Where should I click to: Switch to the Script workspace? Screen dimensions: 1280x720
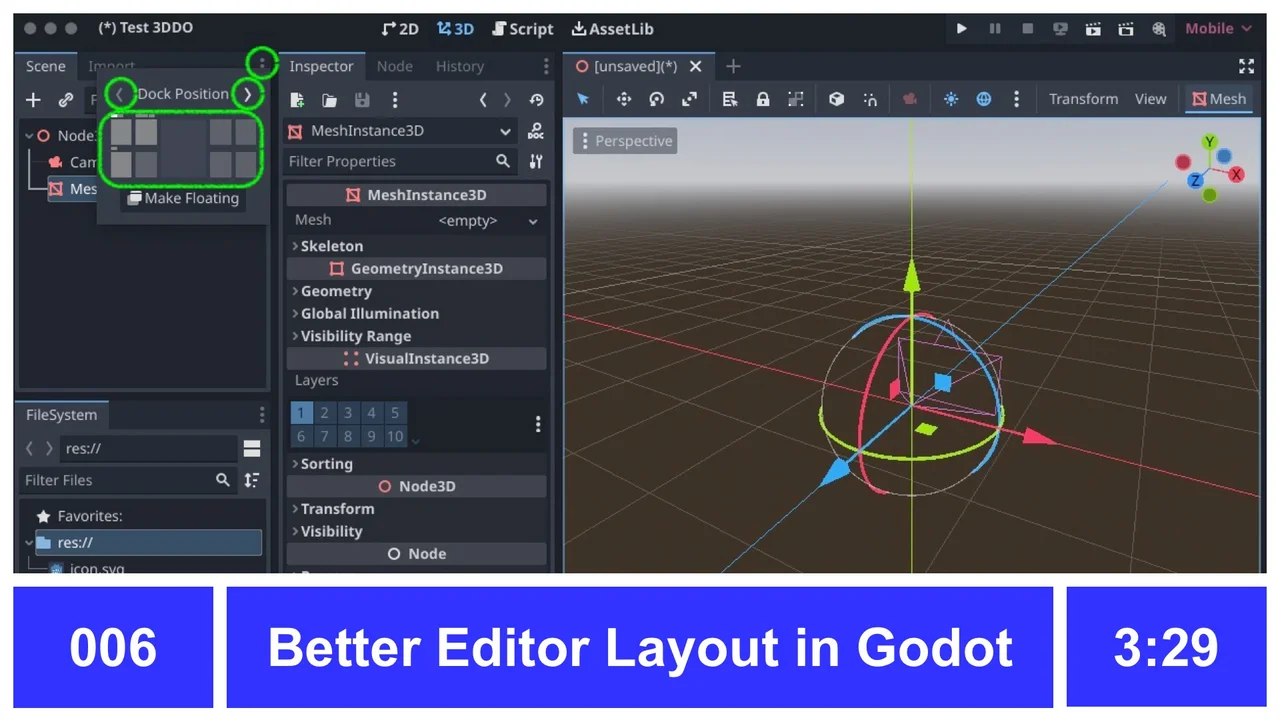(523, 29)
